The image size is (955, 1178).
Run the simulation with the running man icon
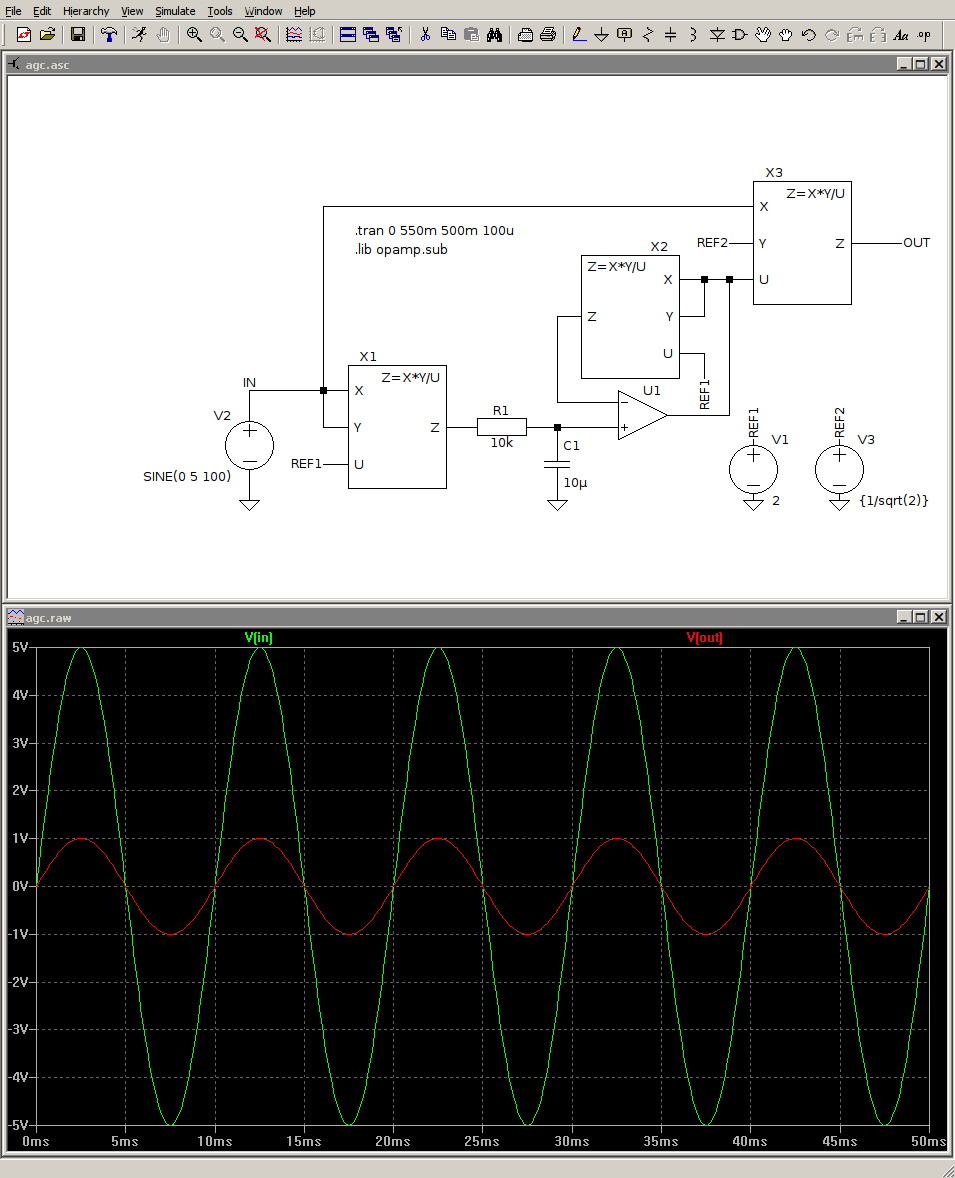[x=140, y=35]
